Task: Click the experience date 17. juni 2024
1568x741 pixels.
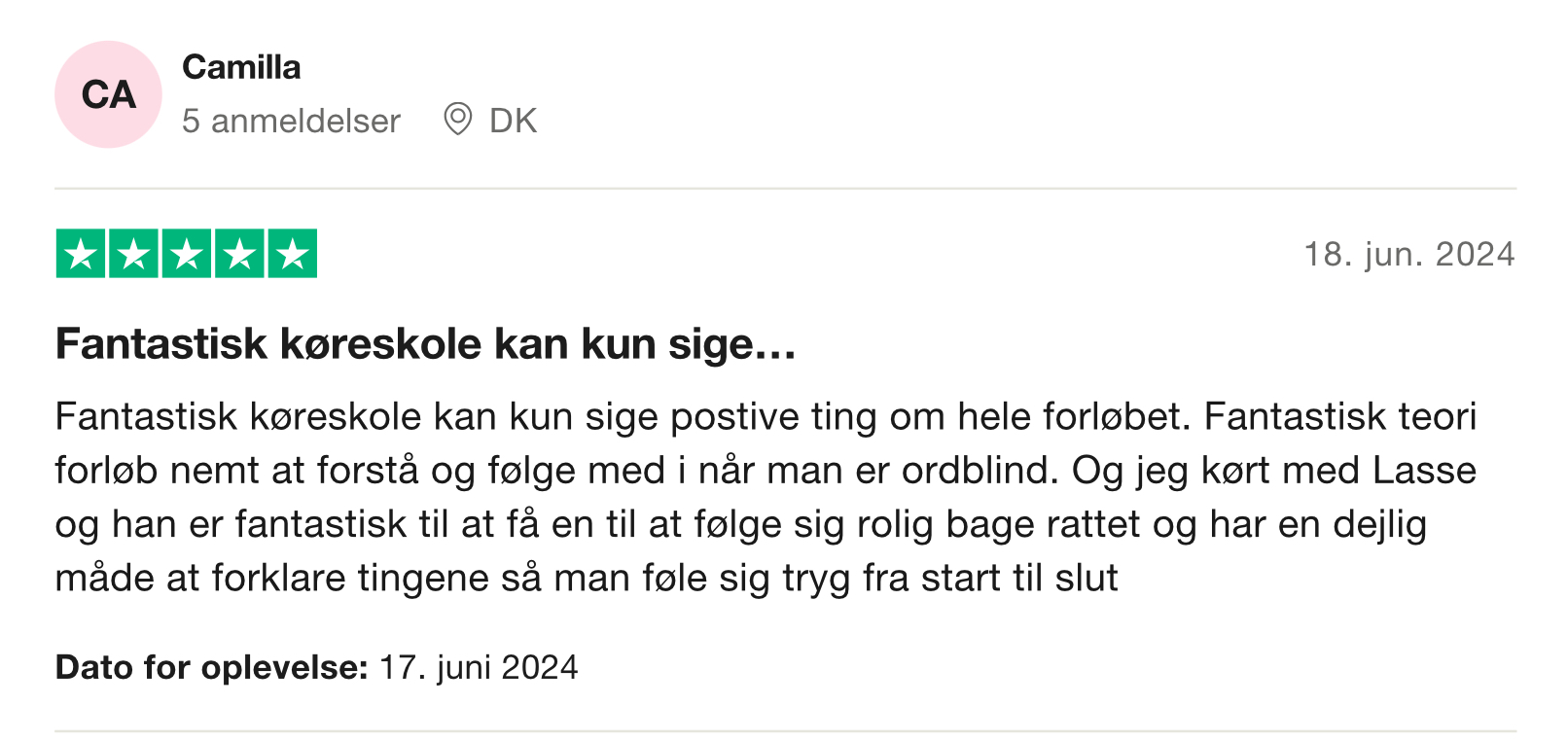Action: 479,667
